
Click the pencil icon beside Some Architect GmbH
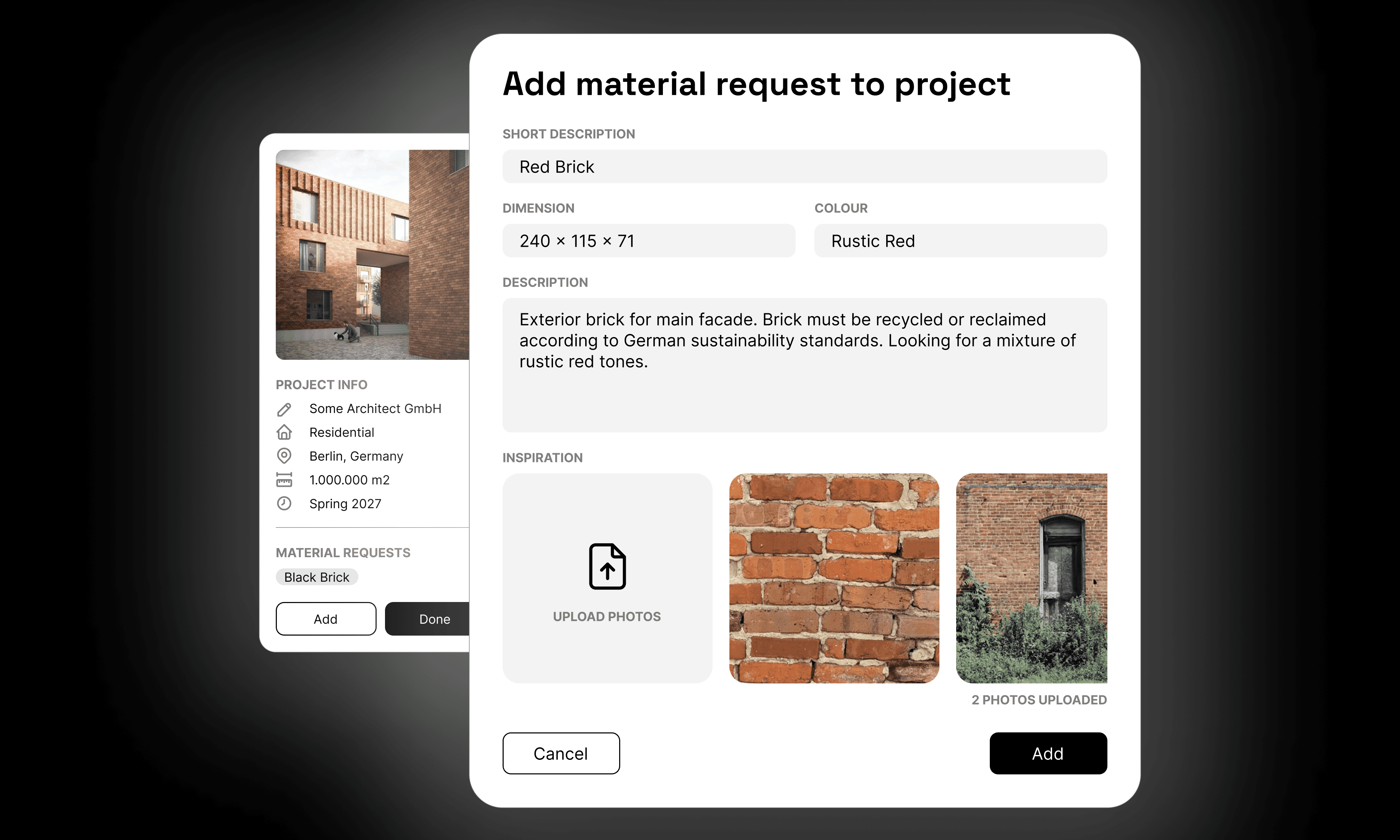coord(284,409)
